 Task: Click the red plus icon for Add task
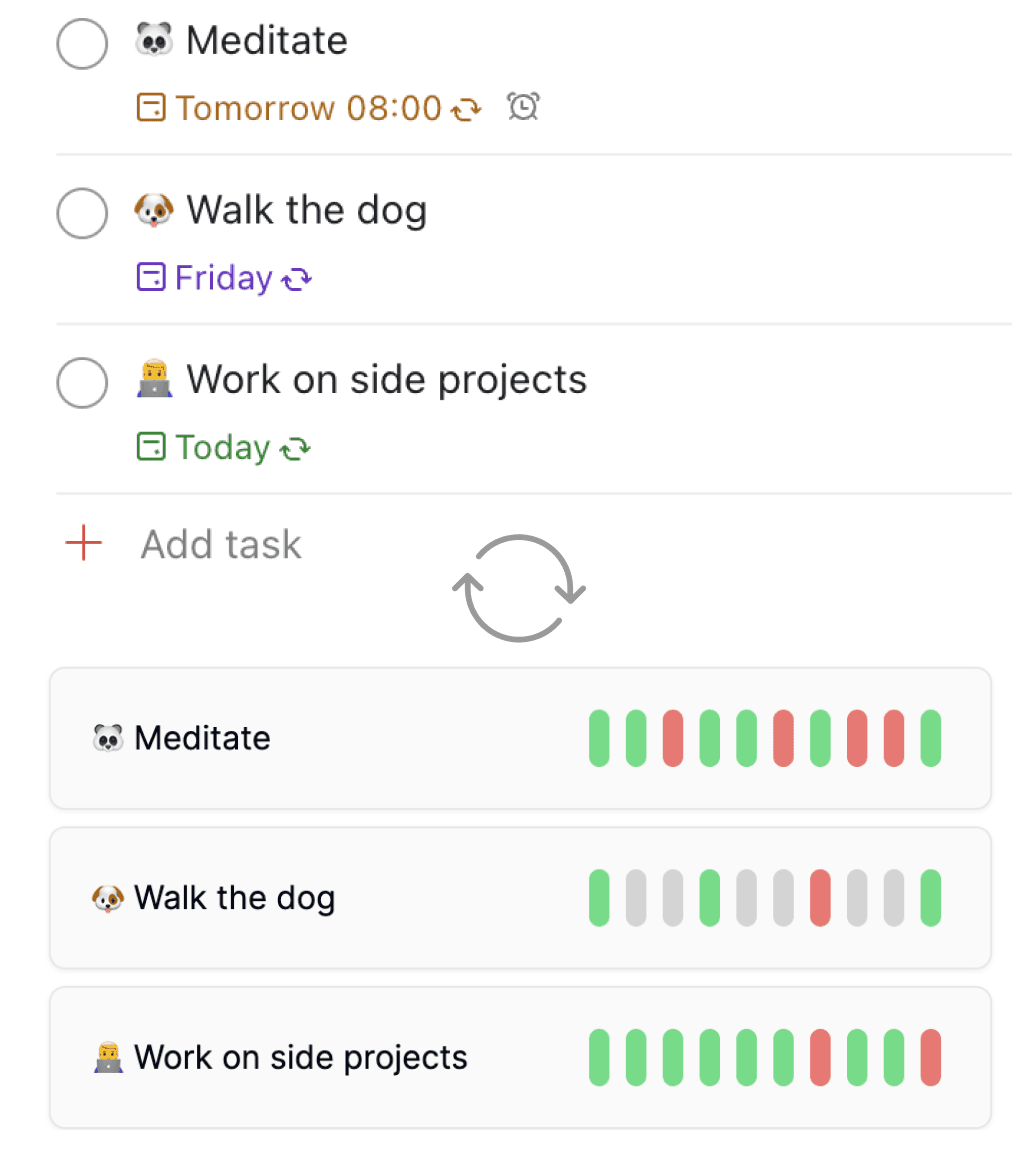(x=83, y=545)
